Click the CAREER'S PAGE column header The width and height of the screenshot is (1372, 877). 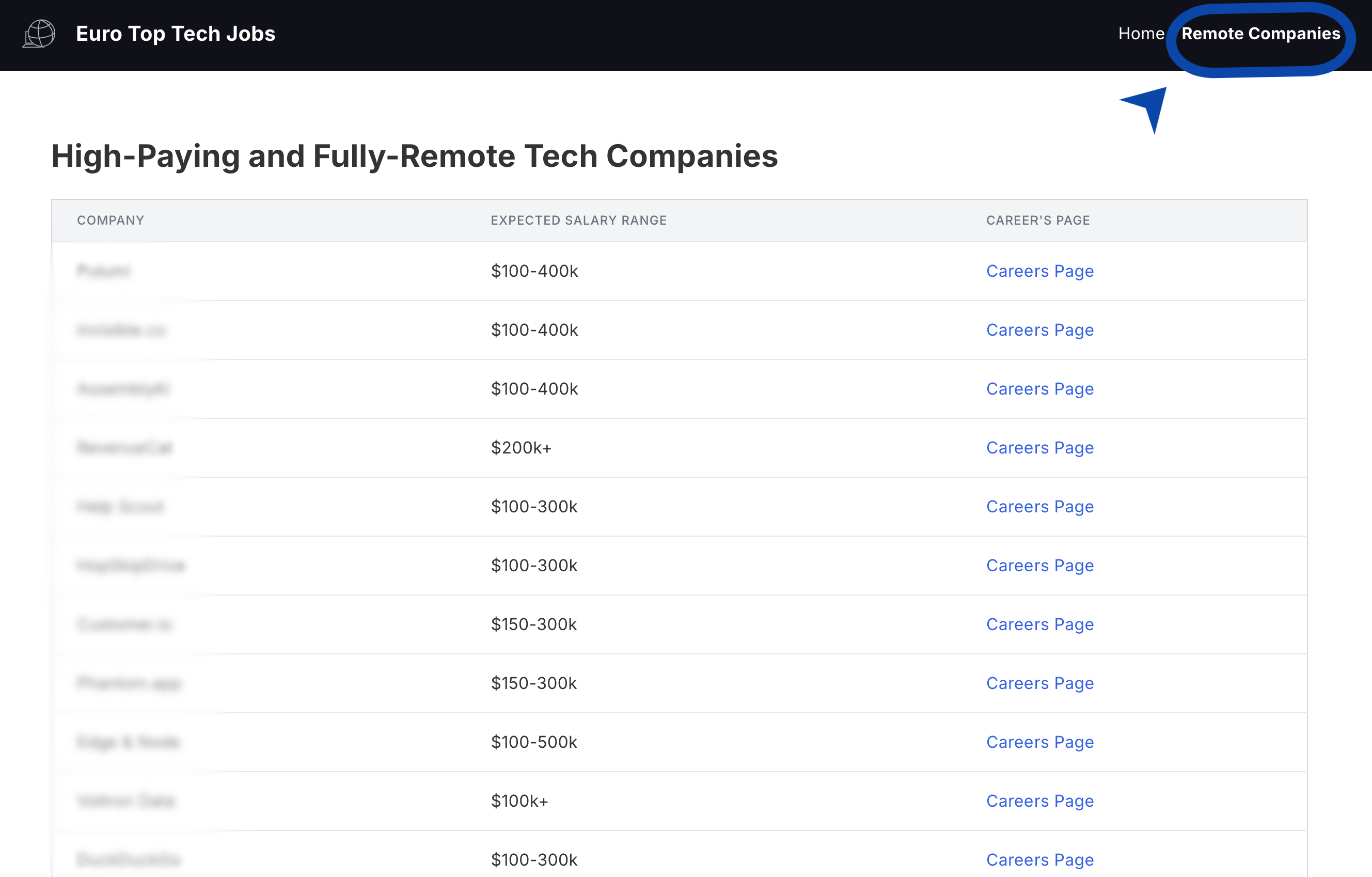(1038, 220)
